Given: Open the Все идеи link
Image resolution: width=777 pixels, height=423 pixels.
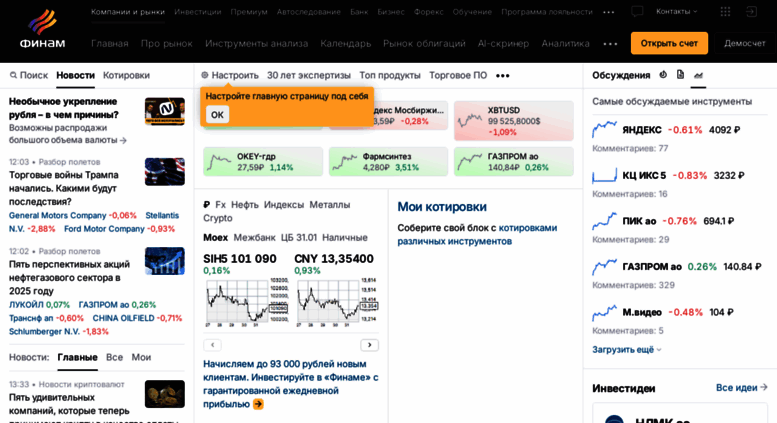Looking at the screenshot, I should [741, 388].
